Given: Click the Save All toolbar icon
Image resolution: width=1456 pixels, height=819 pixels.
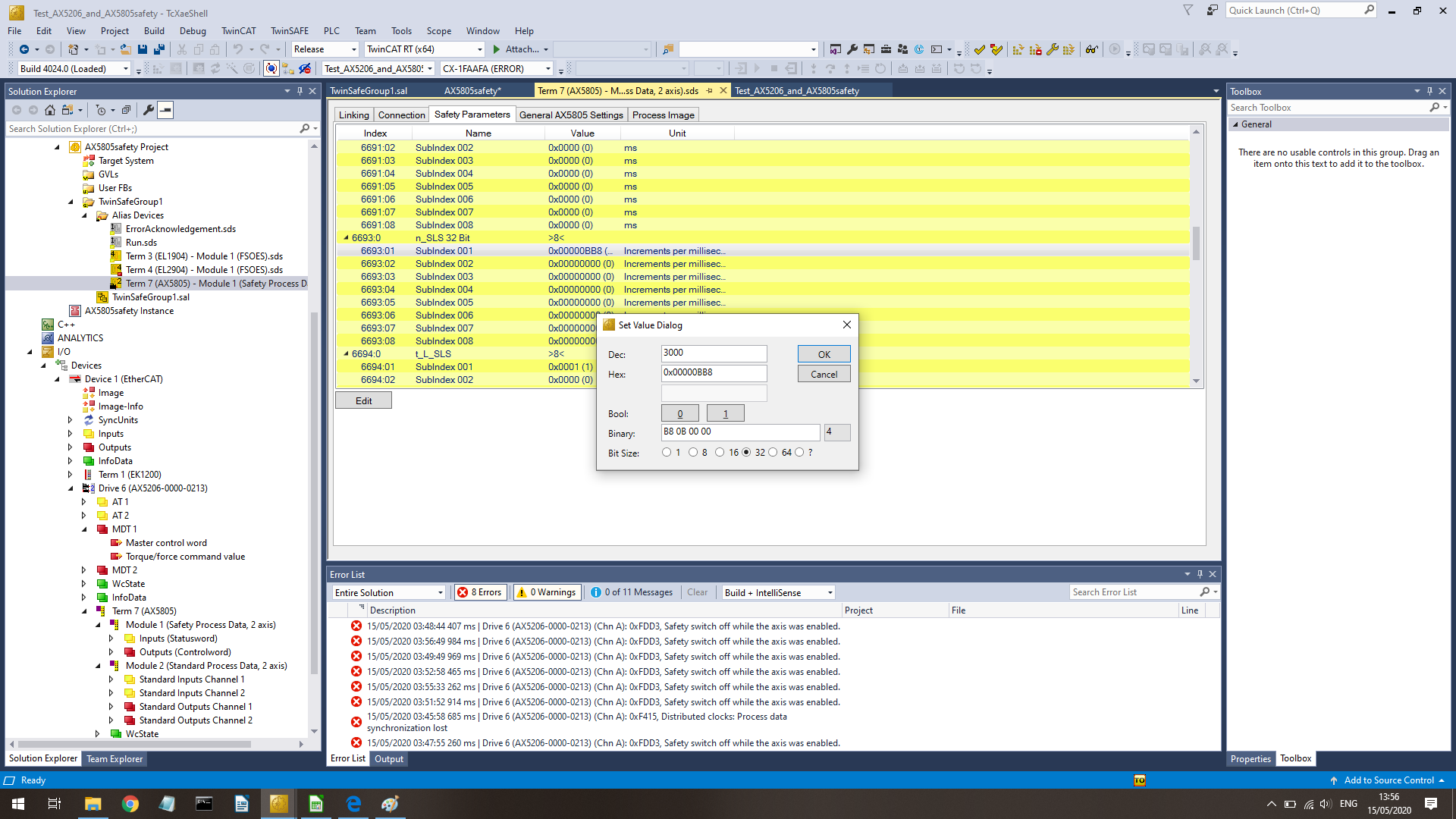Looking at the screenshot, I should [158, 49].
